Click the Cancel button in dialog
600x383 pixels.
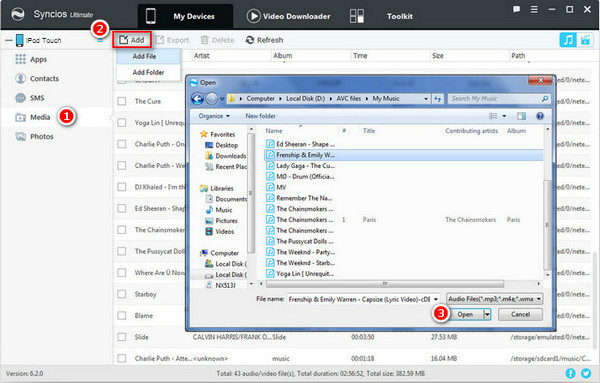pos(520,315)
